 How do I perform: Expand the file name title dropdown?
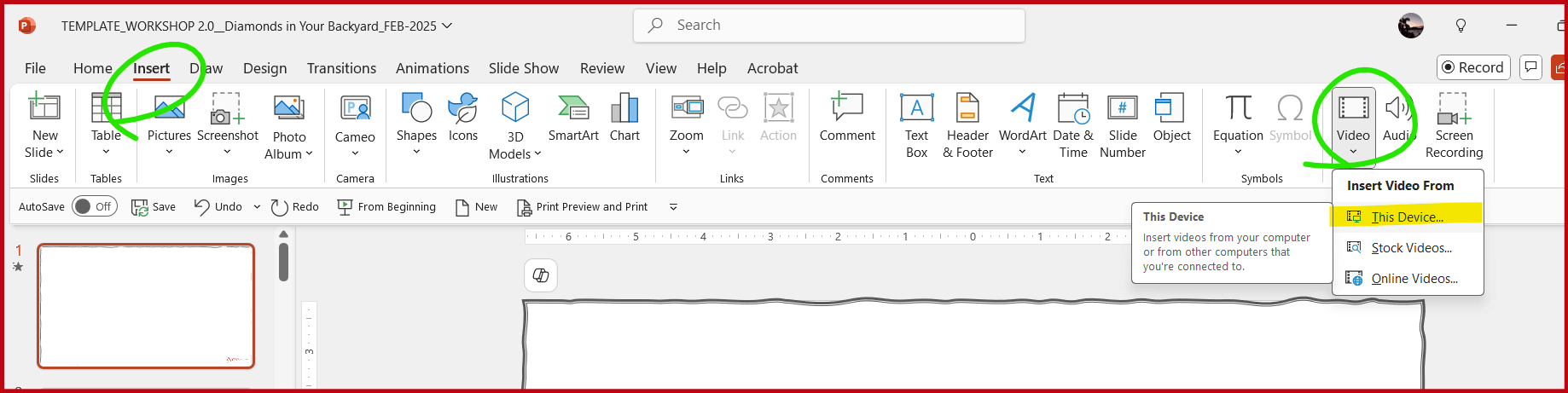point(447,26)
